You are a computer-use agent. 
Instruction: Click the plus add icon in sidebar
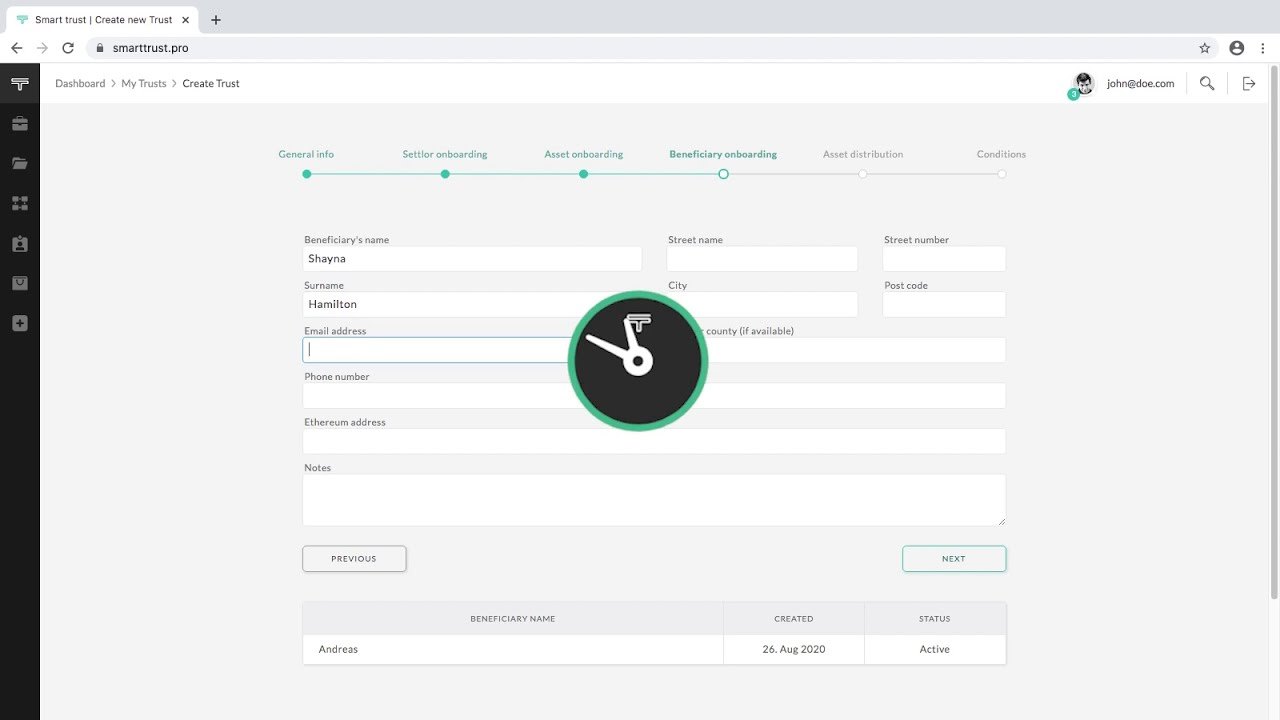(19, 323)
